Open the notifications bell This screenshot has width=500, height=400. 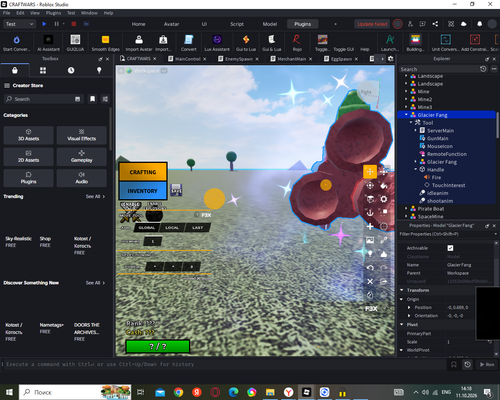coord(479,24)
